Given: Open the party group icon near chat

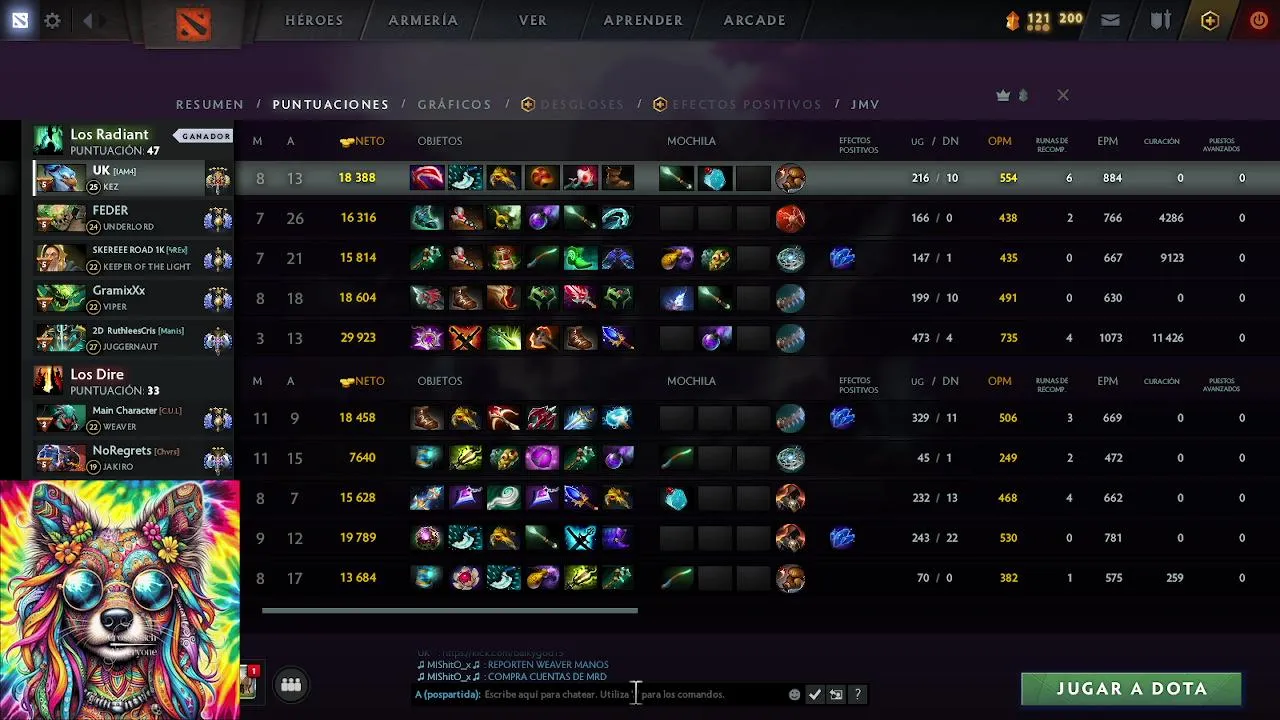Looking at the screenshot, I should (291, 685).
